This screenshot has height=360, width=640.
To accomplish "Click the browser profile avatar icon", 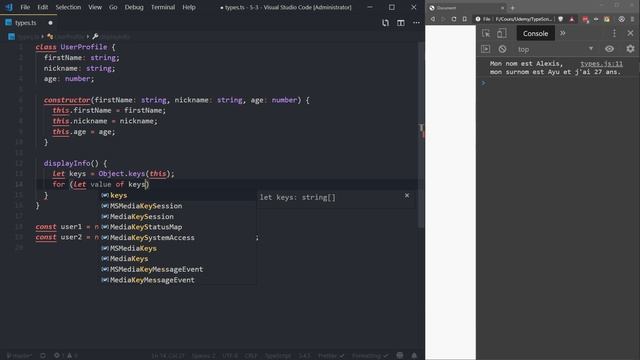I will click(x=621, y=19).
